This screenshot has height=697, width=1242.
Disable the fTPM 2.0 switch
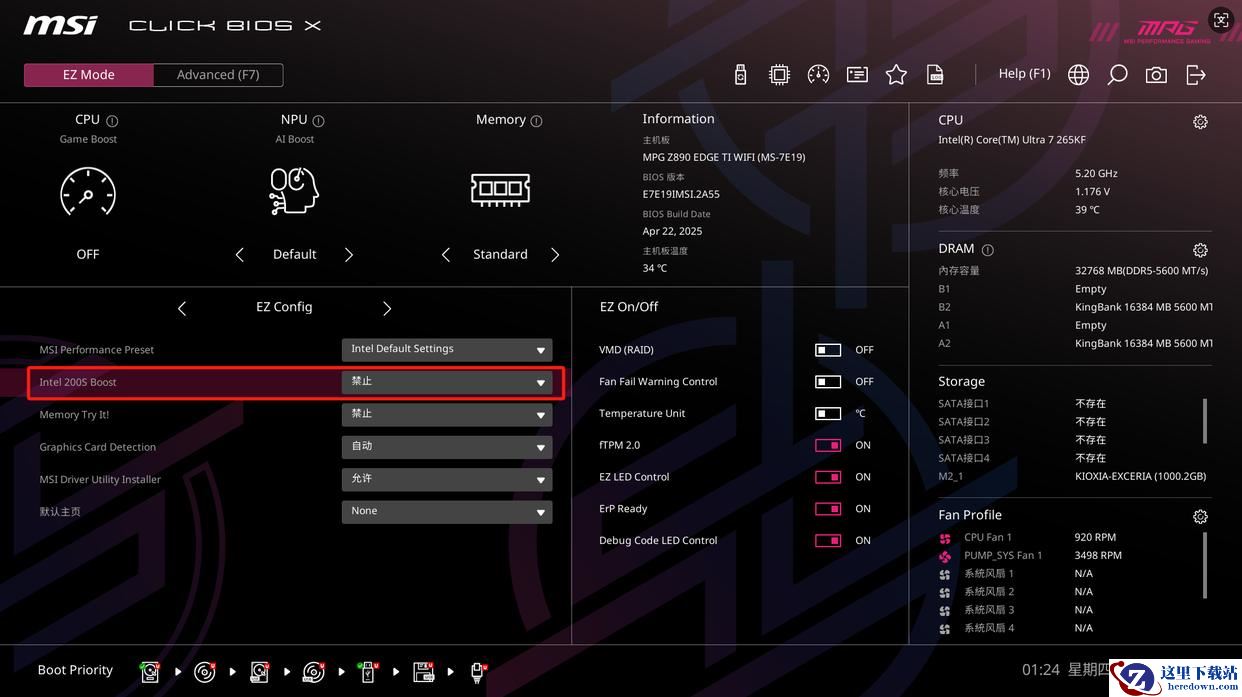click(828, 446)
